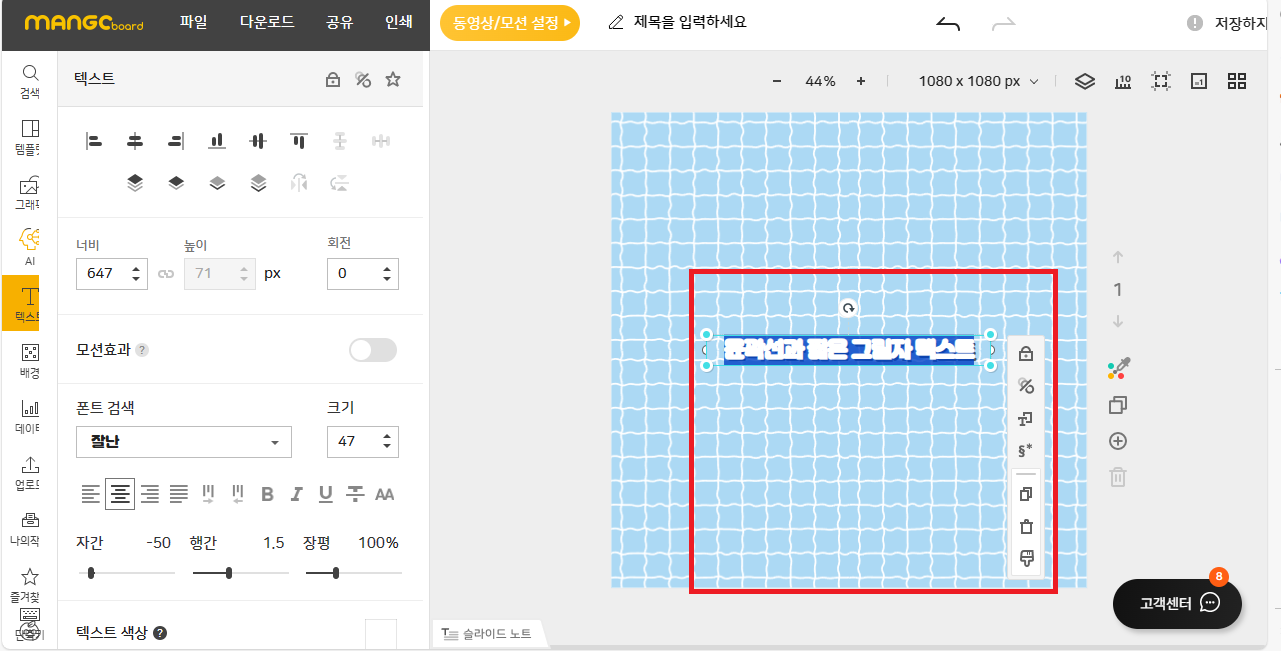Viewport: 1281px width, 651px height.
Task: Click the 자간 letter spacing slider
Action: (126, 573)
